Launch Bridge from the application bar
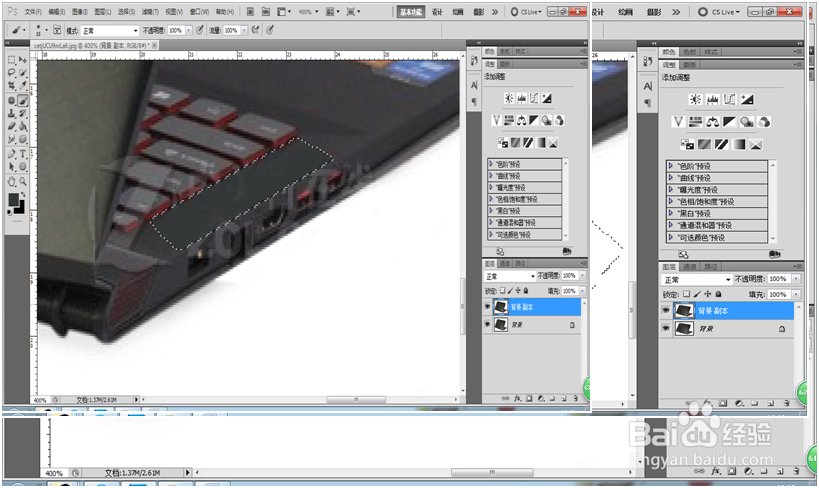This screenshot has width=819, height=488. point(251,11)
